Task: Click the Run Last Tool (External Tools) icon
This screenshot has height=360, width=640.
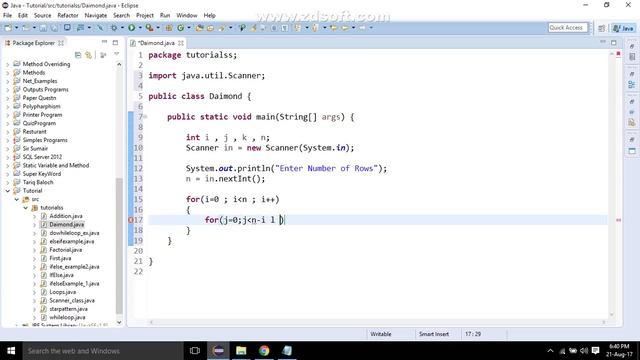Action: [x=149, y=28]
